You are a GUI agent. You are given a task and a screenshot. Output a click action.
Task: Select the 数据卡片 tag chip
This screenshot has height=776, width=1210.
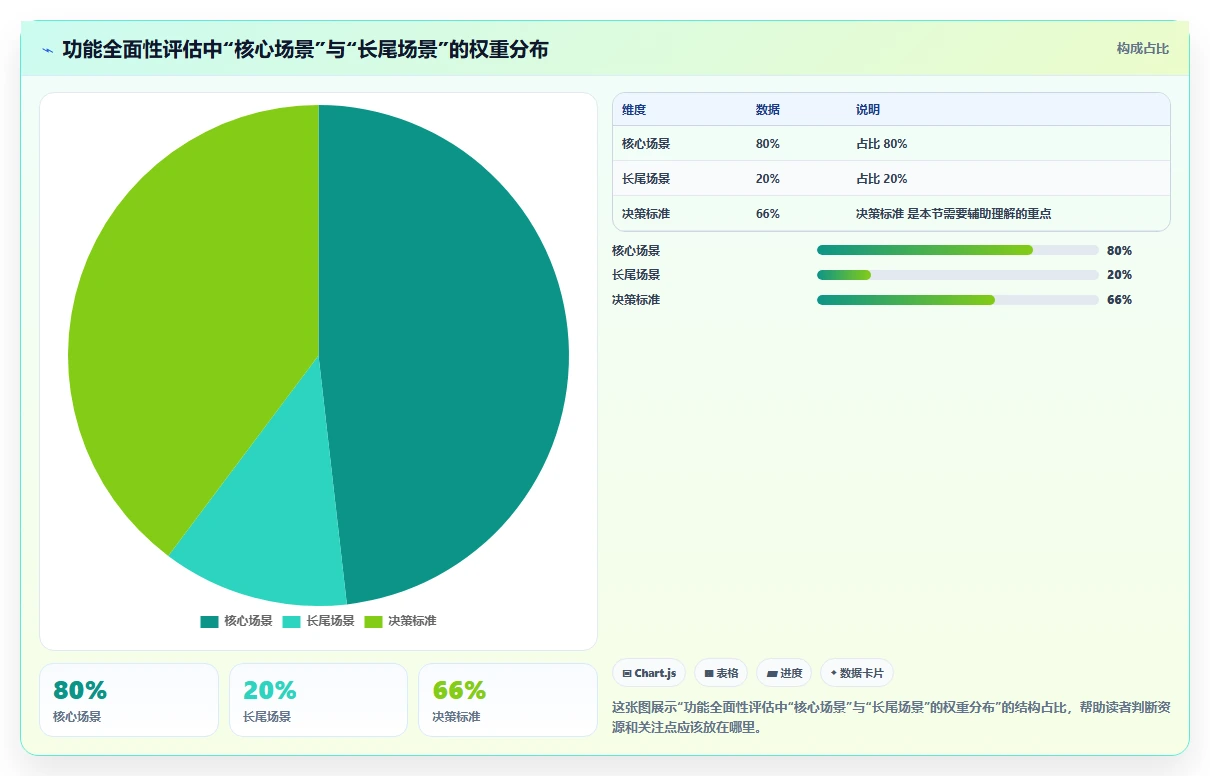click(x=857, y=673)
